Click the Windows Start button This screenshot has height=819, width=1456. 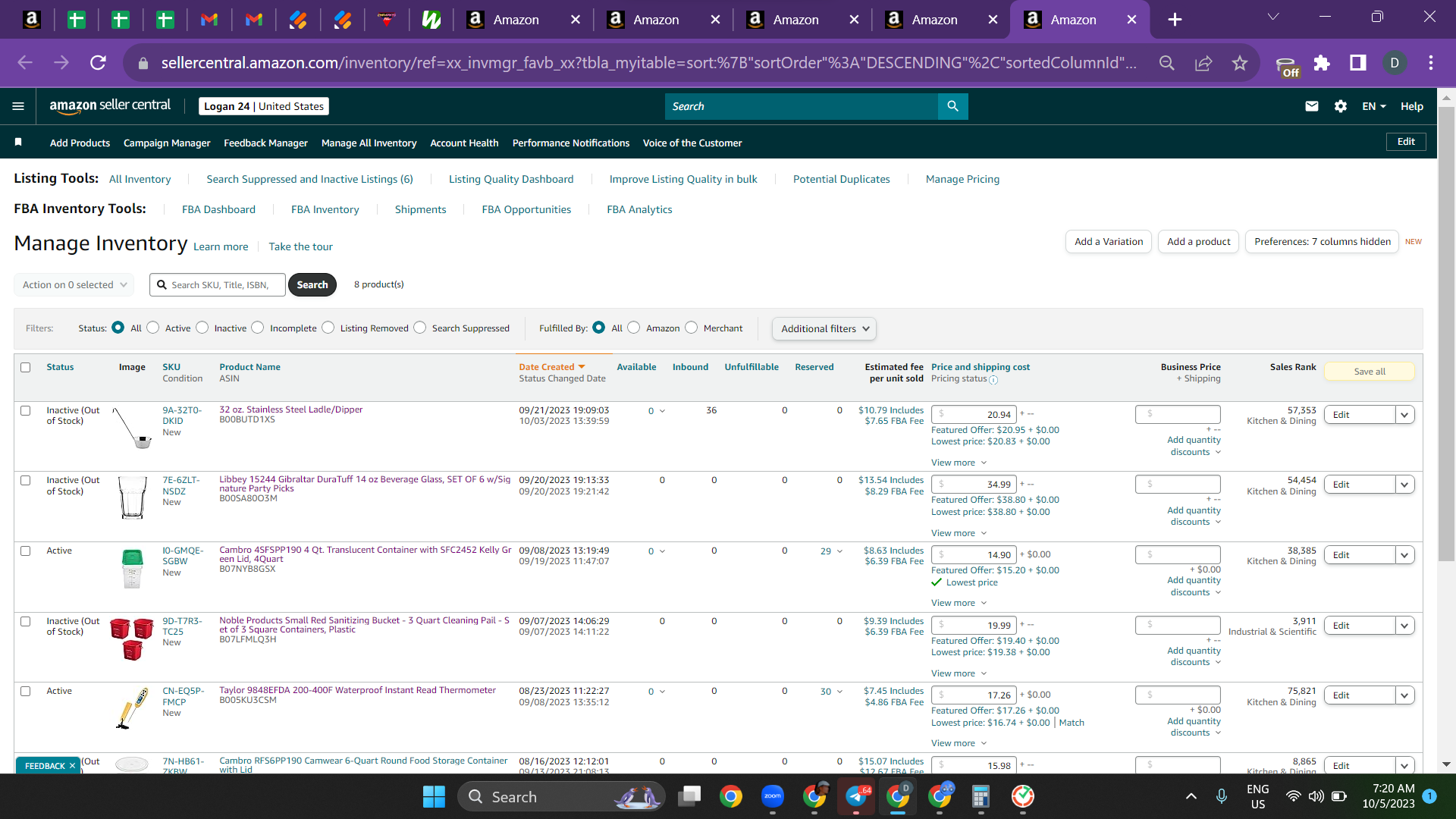click(434, 796)
